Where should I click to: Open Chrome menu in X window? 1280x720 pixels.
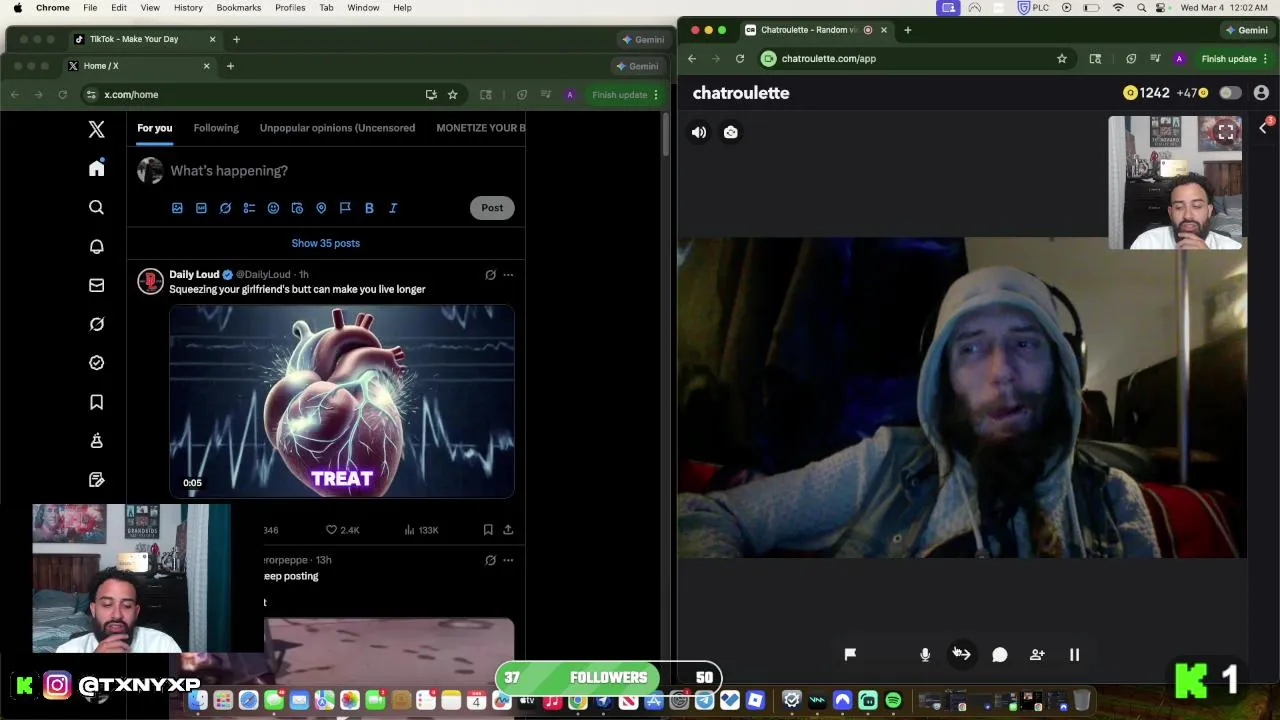coord(656,95)
